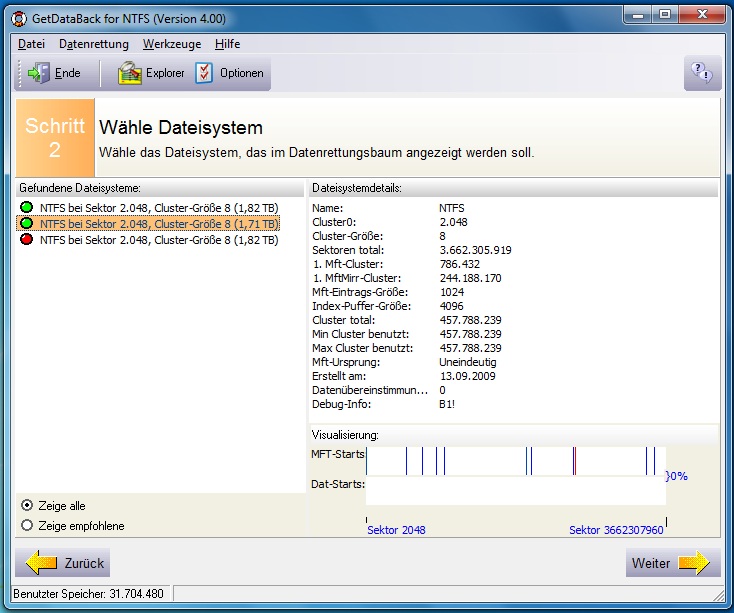This screenshot has width=734, height=613.
Task: Click the Dateisystemdetails header
Action: click(514, 188)
